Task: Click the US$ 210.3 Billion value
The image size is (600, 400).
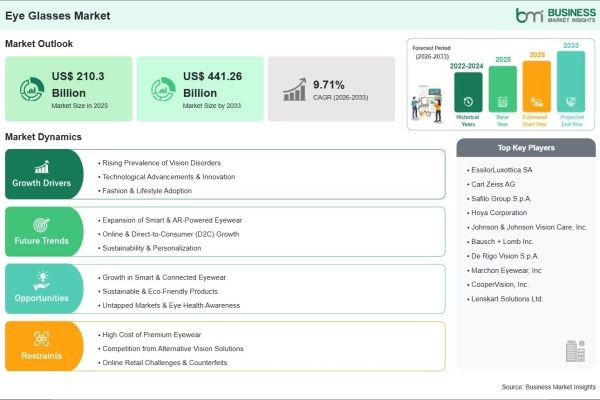Action: (78, 85)
